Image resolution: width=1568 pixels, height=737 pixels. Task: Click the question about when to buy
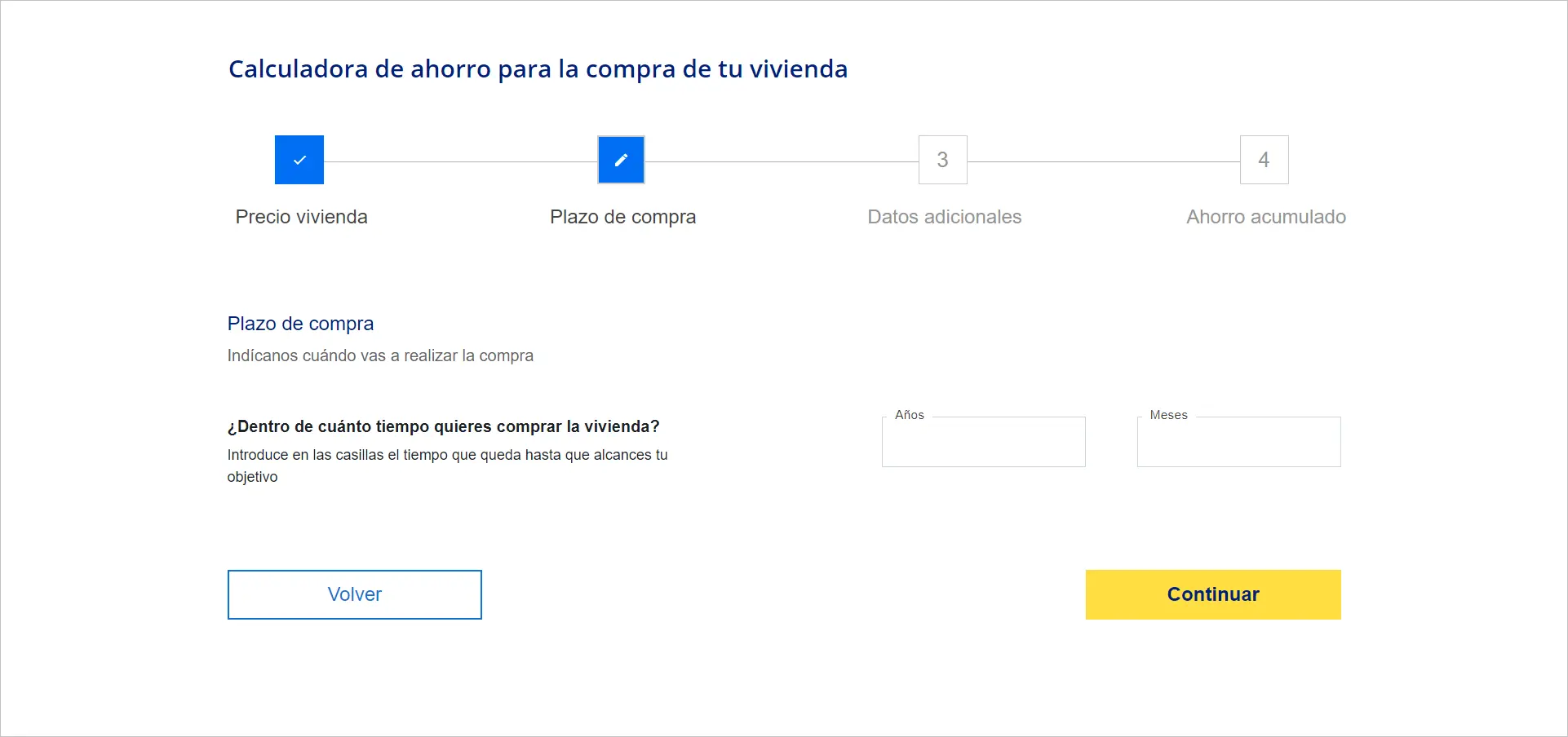(x=443, y=426)
